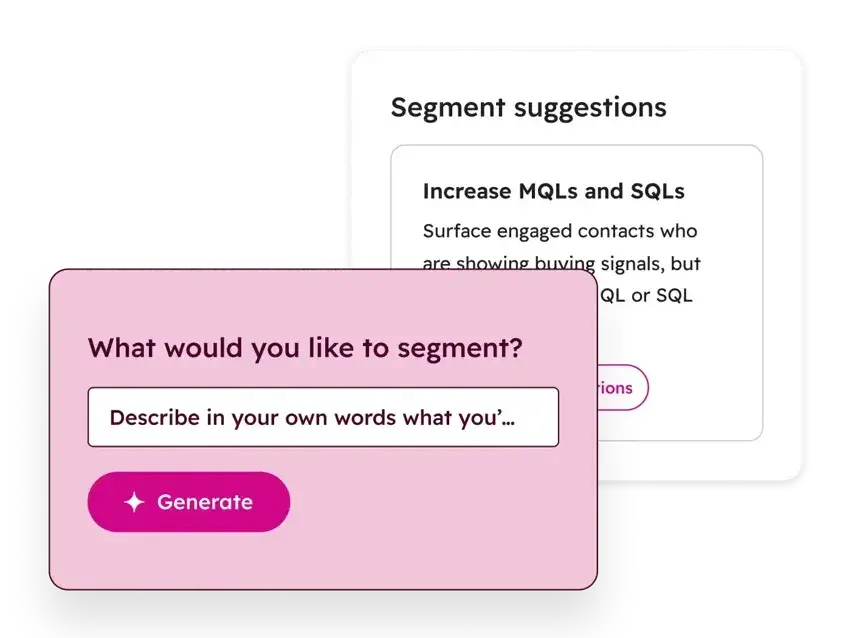Viewport: 851px width, 638px height.
Task: Click the Increase MQLs and SQLs title text
Action: (x=554, y=191)
